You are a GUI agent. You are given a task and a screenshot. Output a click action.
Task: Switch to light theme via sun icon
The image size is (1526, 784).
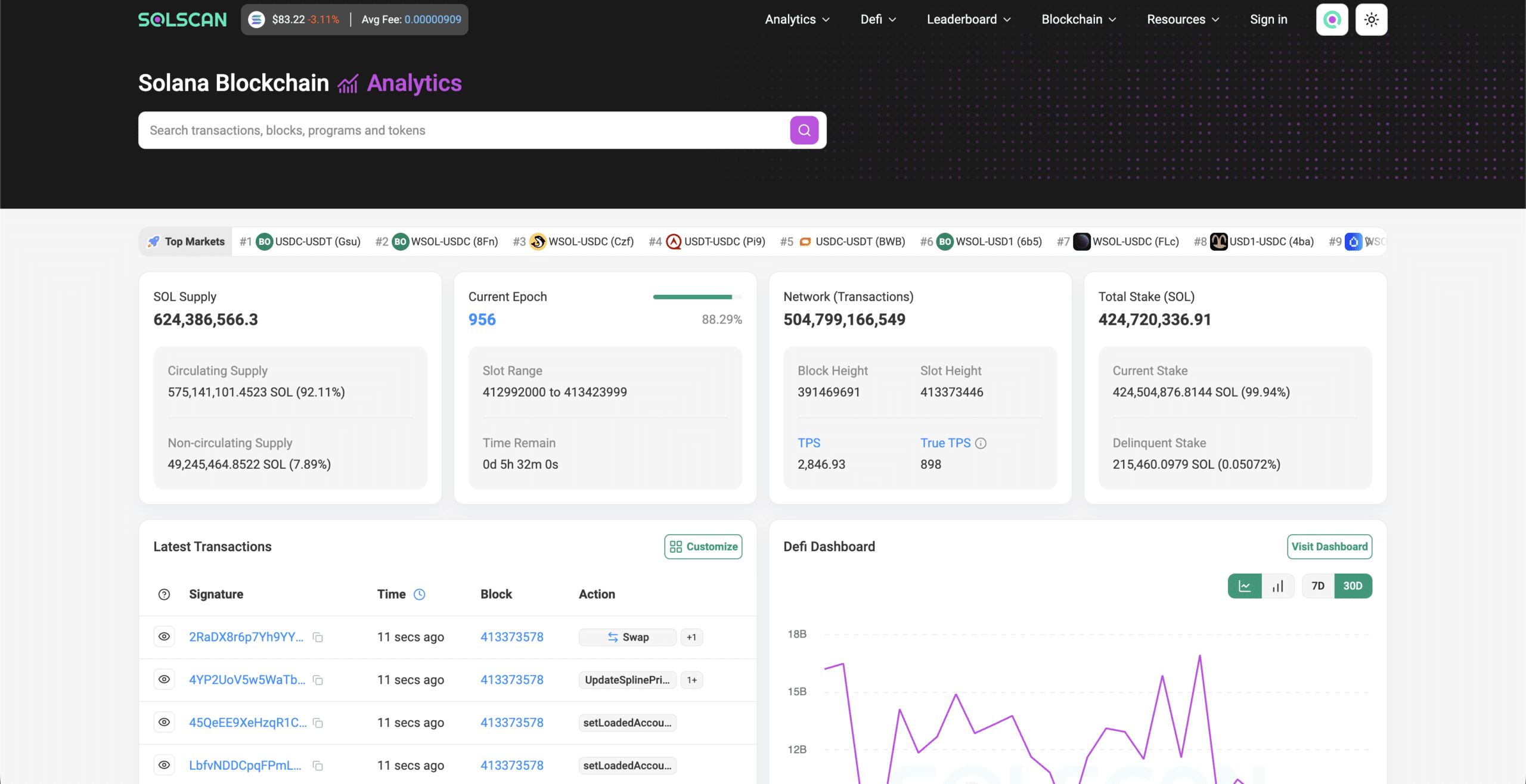point(1371,19)
